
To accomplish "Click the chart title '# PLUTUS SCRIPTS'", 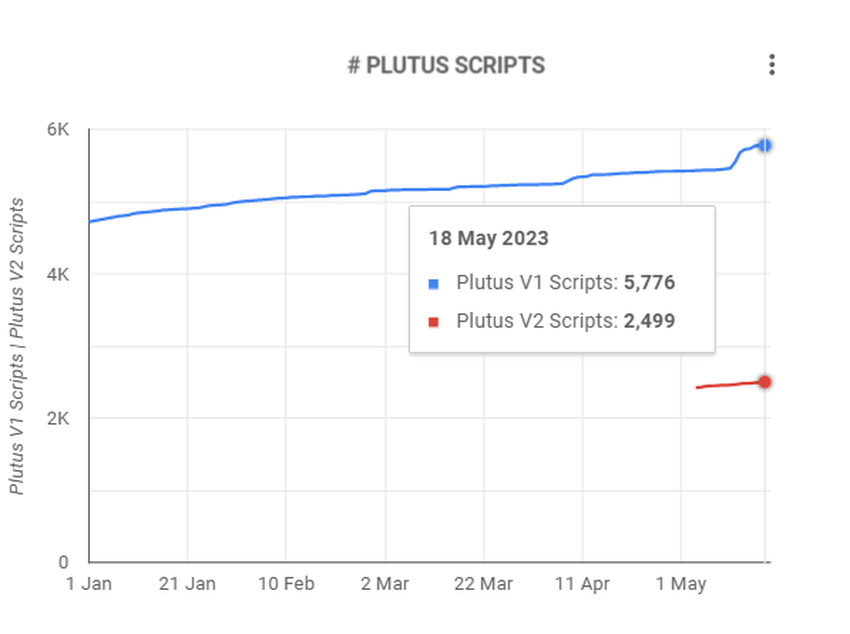I will 446,66.
